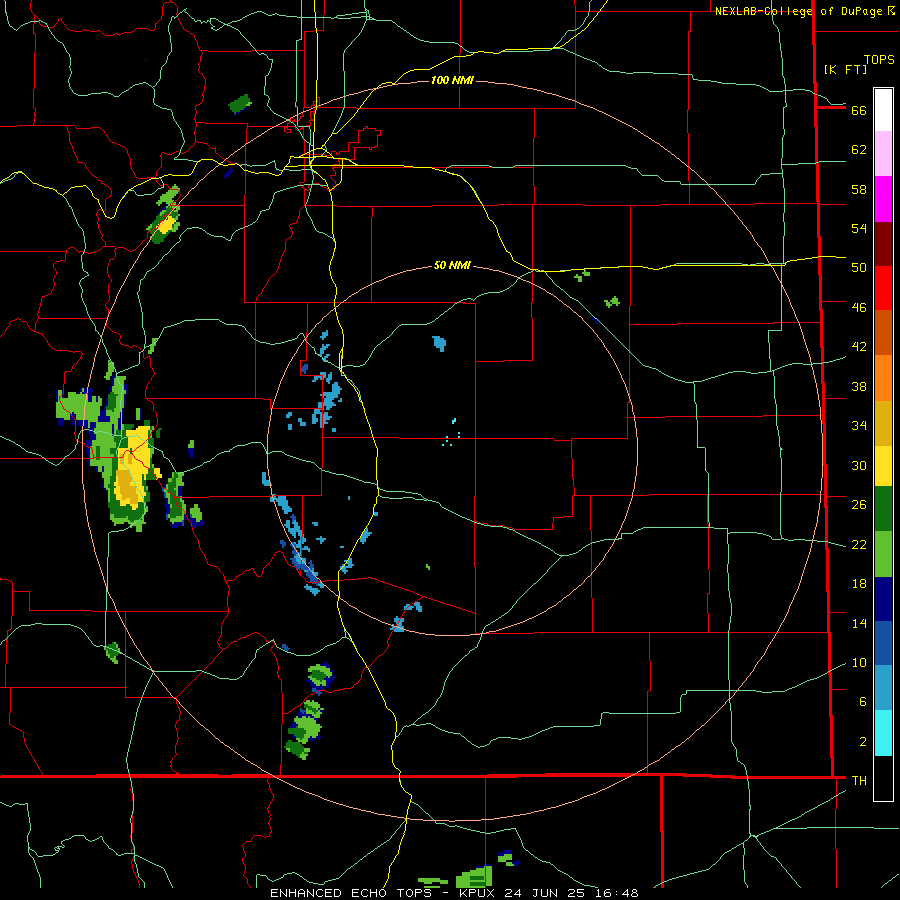900x900 pixels.
Task: Click the 26 legend value
Action: (x=859, y=505)
